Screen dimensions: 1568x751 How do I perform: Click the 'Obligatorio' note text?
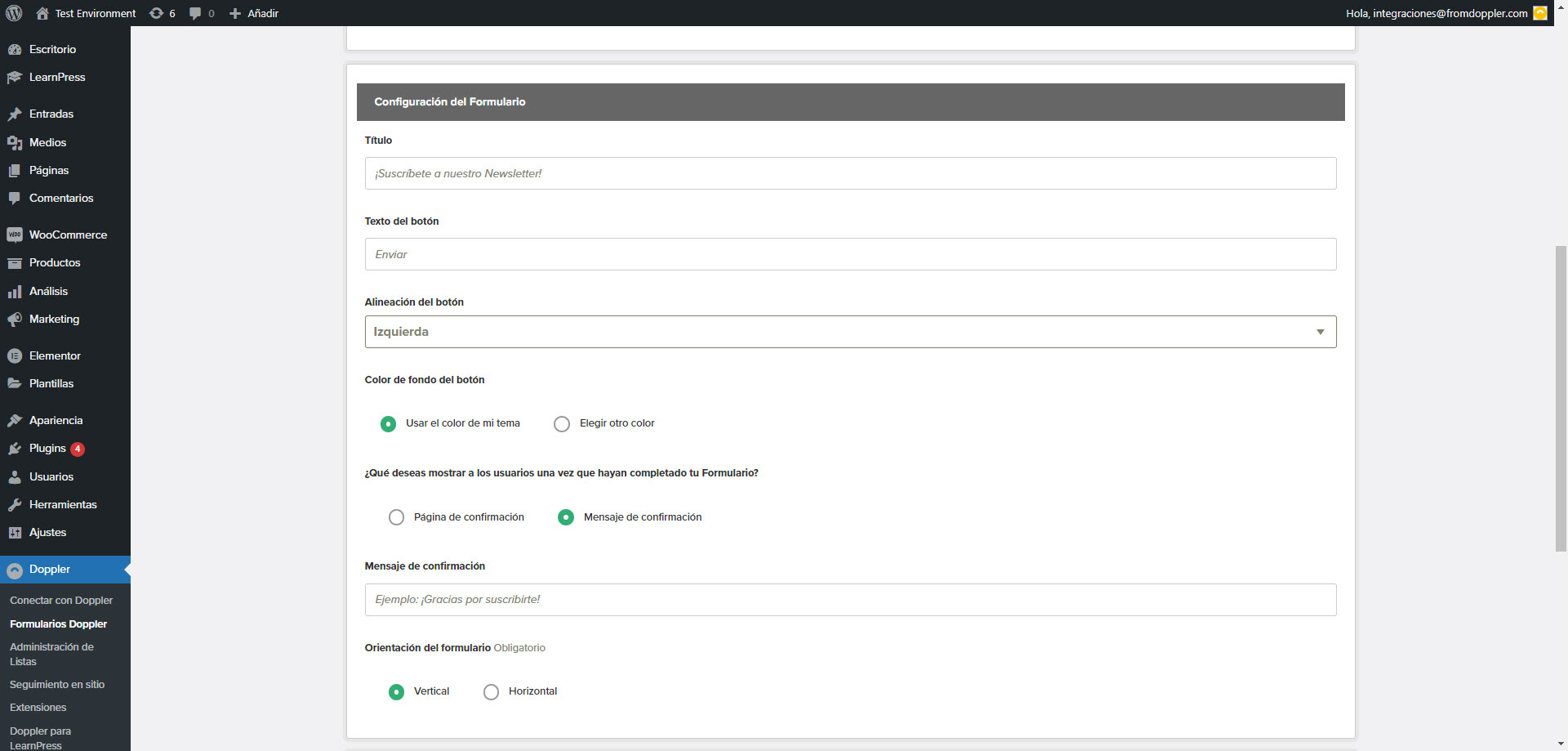click(x=519, y=648)
